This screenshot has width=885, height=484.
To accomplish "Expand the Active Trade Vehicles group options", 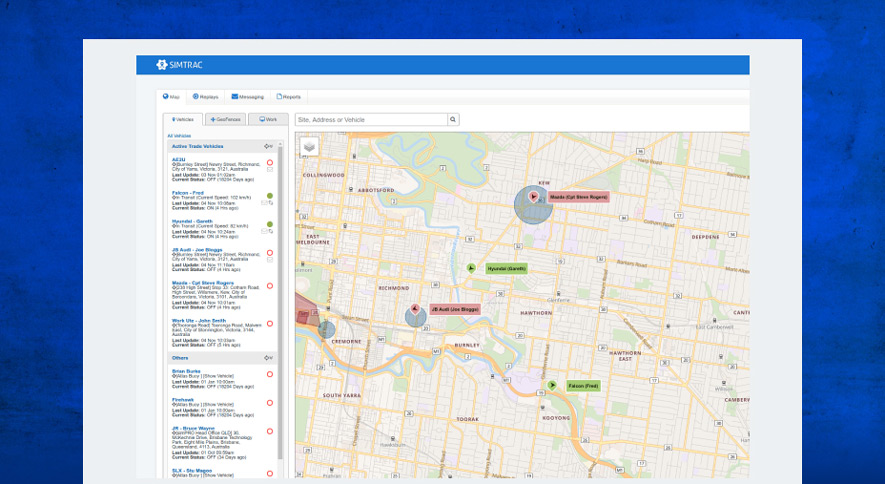I will [x=268, y=146].
